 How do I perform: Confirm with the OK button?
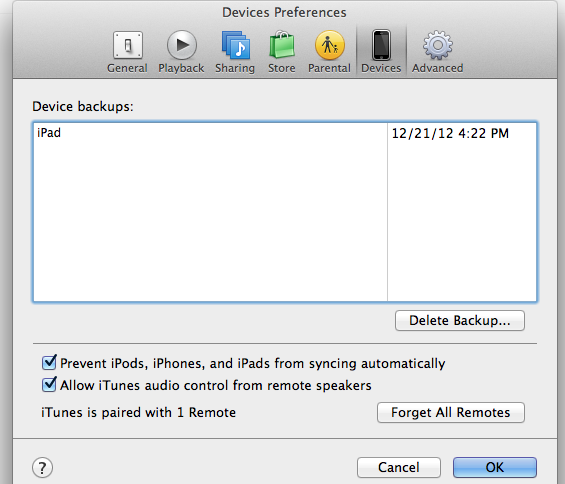tap(494, 467)
